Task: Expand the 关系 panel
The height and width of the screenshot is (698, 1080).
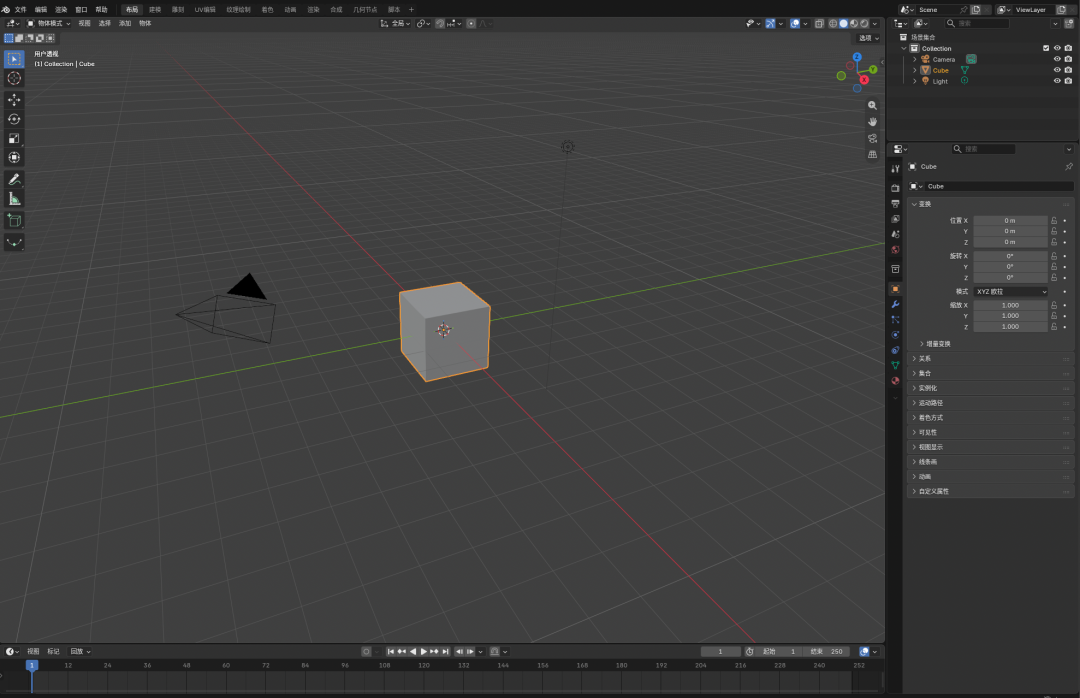Action: tap(990, 358)
